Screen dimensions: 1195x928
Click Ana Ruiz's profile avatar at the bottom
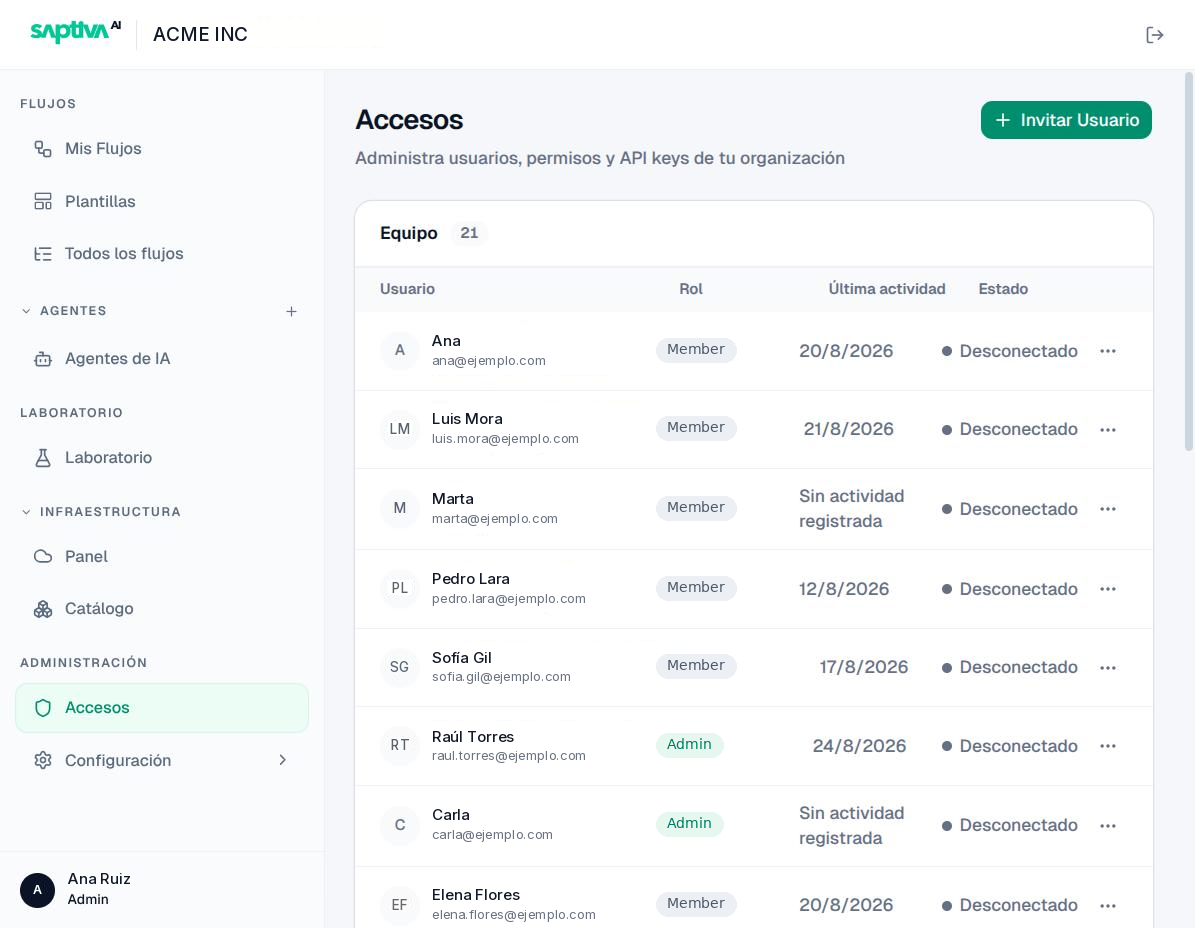coord(37,890)
